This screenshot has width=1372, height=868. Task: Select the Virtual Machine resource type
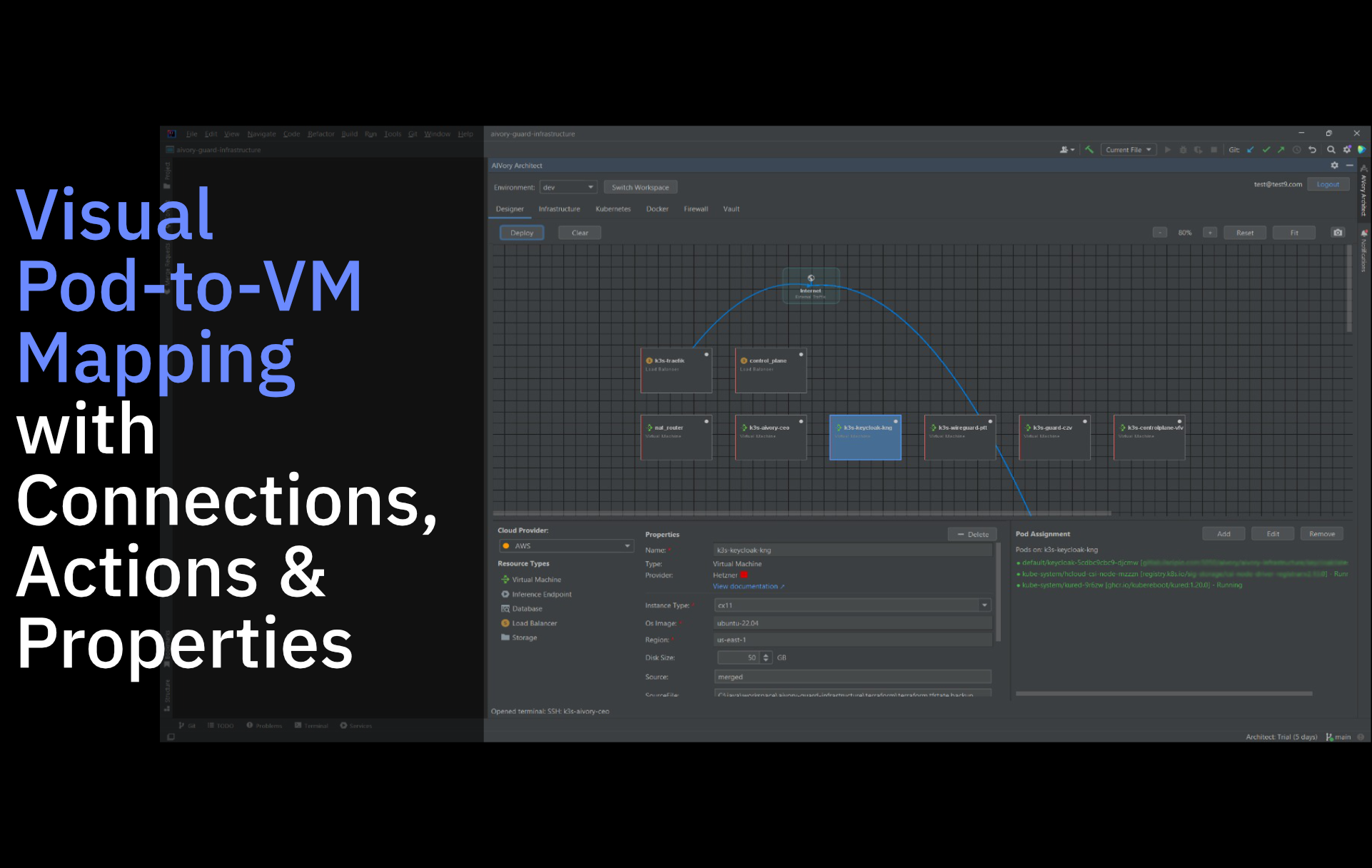[535, 580]
